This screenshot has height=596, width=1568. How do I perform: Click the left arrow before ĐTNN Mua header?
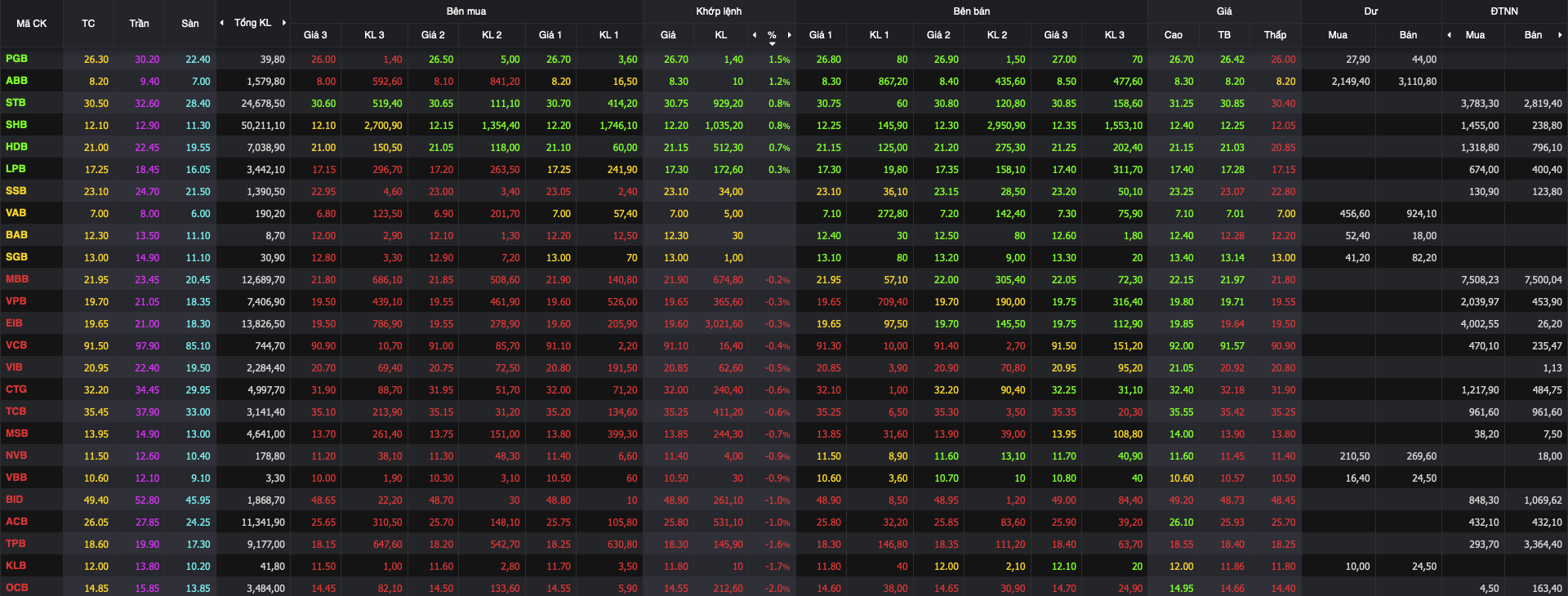click(1449, 35)
